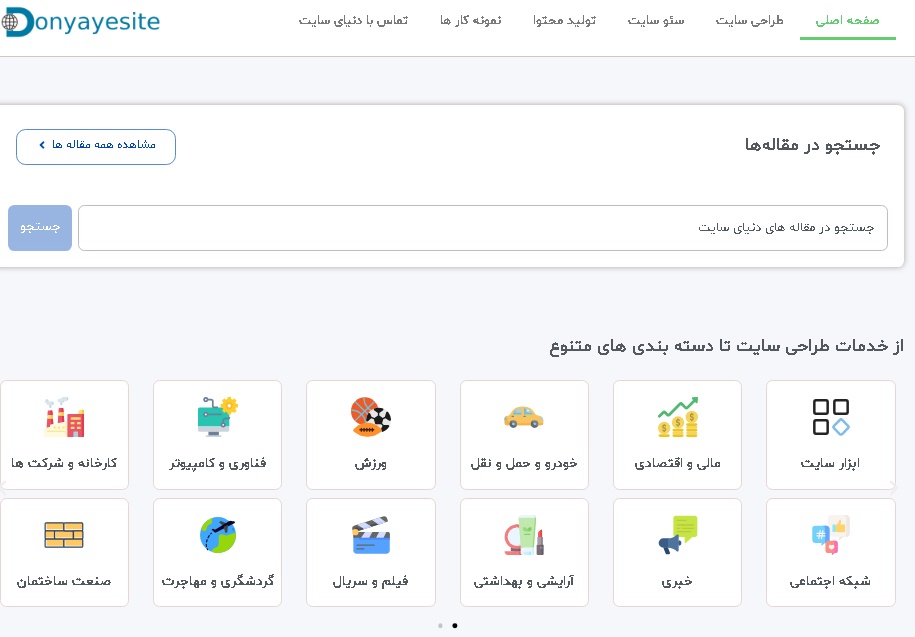Open the خبری megaphone icon
Image resolution: width=915 pixels, height=637 pixels.
(x=677, y=535)
